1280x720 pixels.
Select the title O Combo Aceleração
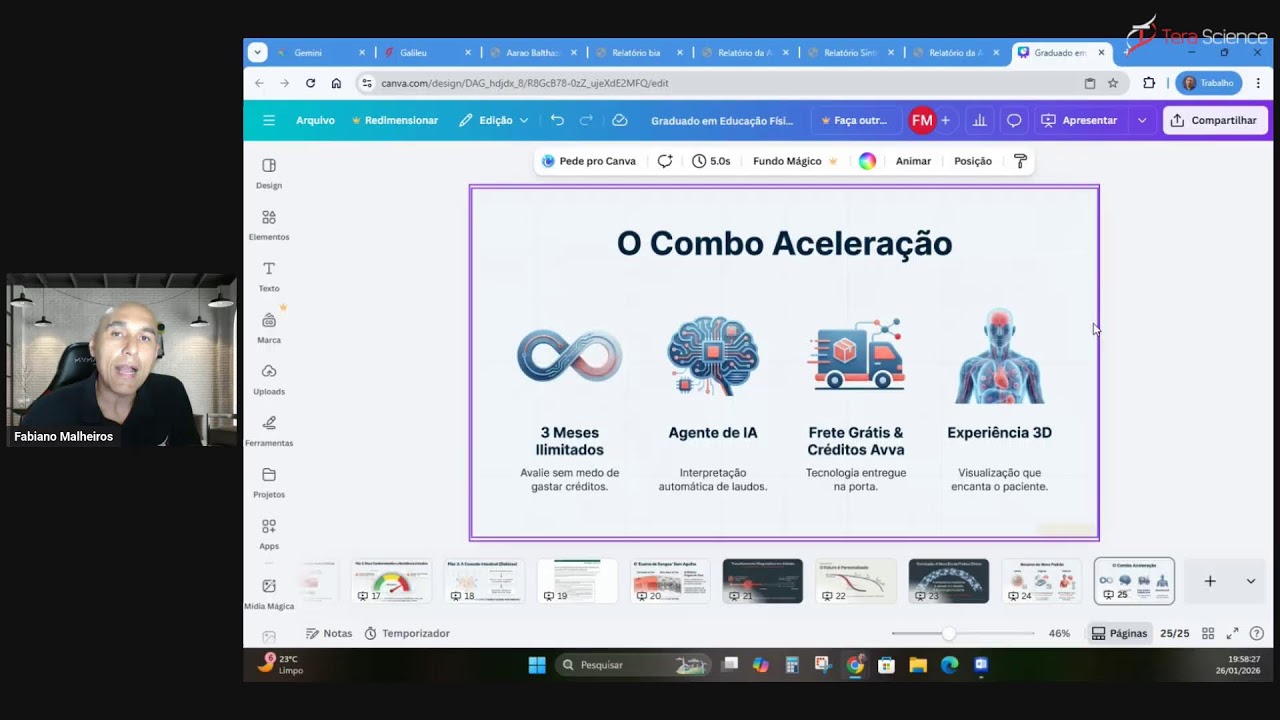pos(784,243)
